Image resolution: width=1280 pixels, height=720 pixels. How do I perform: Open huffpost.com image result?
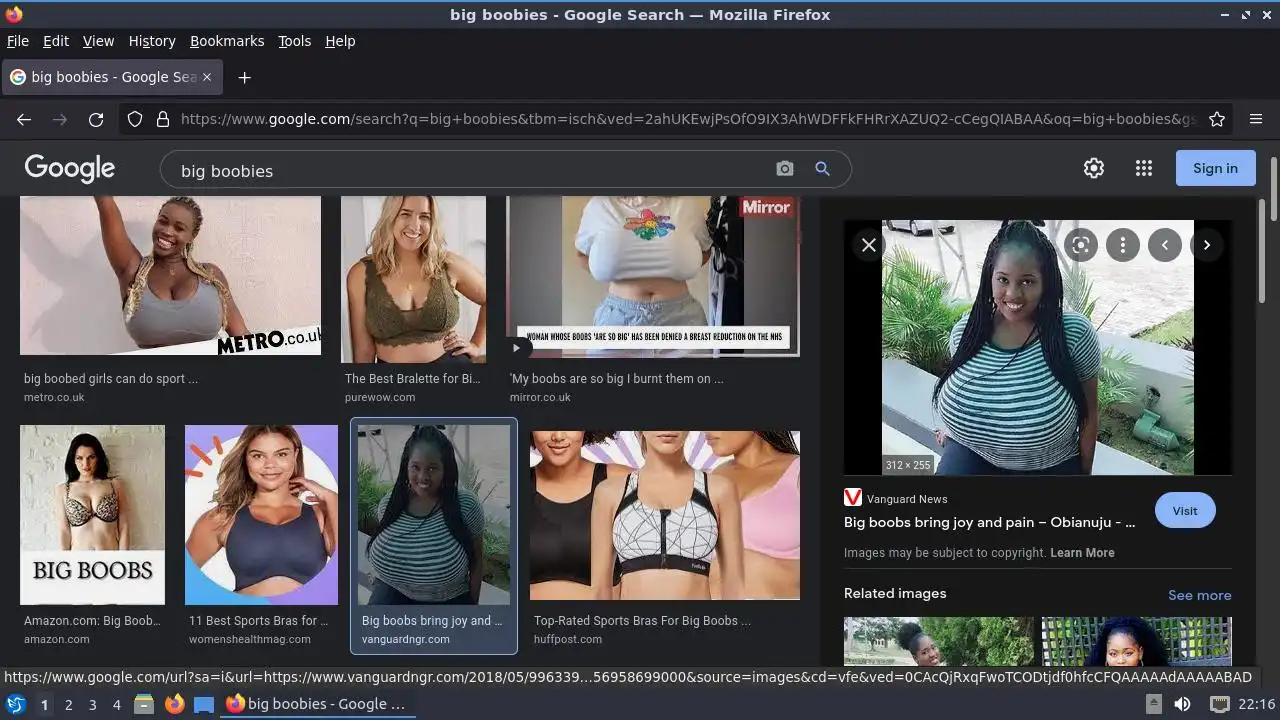click(x=665, y=515)
